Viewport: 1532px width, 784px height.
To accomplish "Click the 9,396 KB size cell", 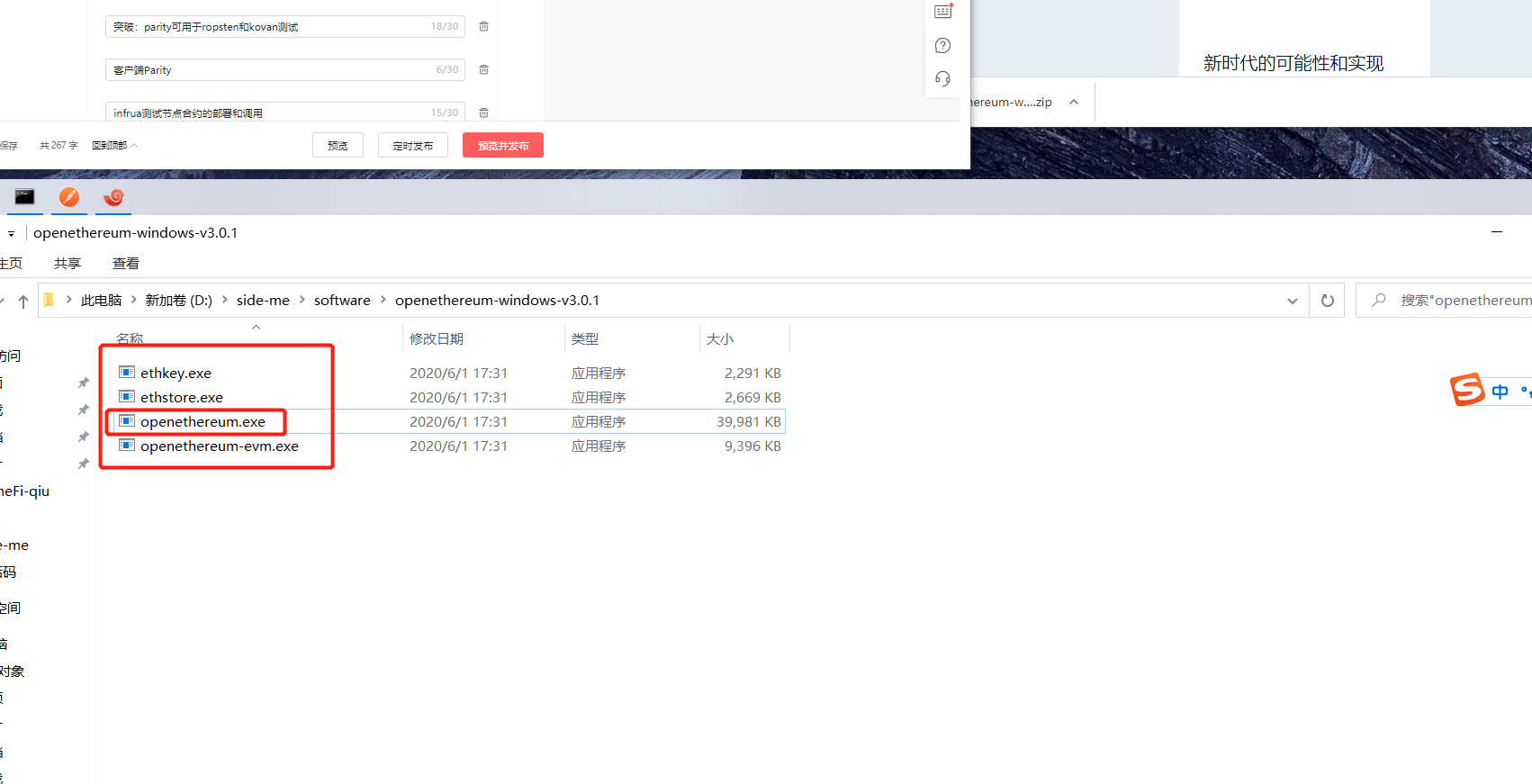I will point(752,446).
